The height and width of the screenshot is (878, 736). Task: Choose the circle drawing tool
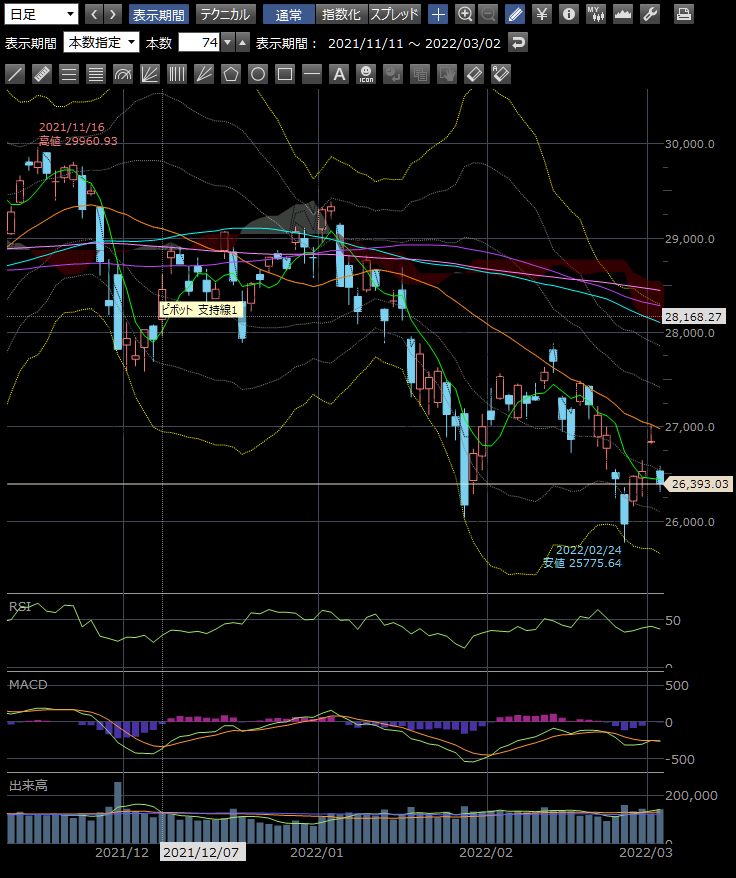coord(258,74)
